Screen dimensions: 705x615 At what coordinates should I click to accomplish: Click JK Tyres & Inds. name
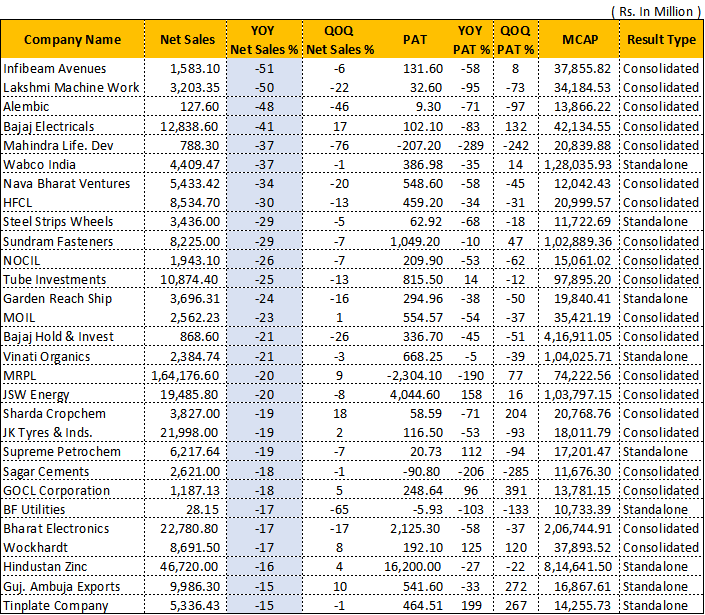48,432
